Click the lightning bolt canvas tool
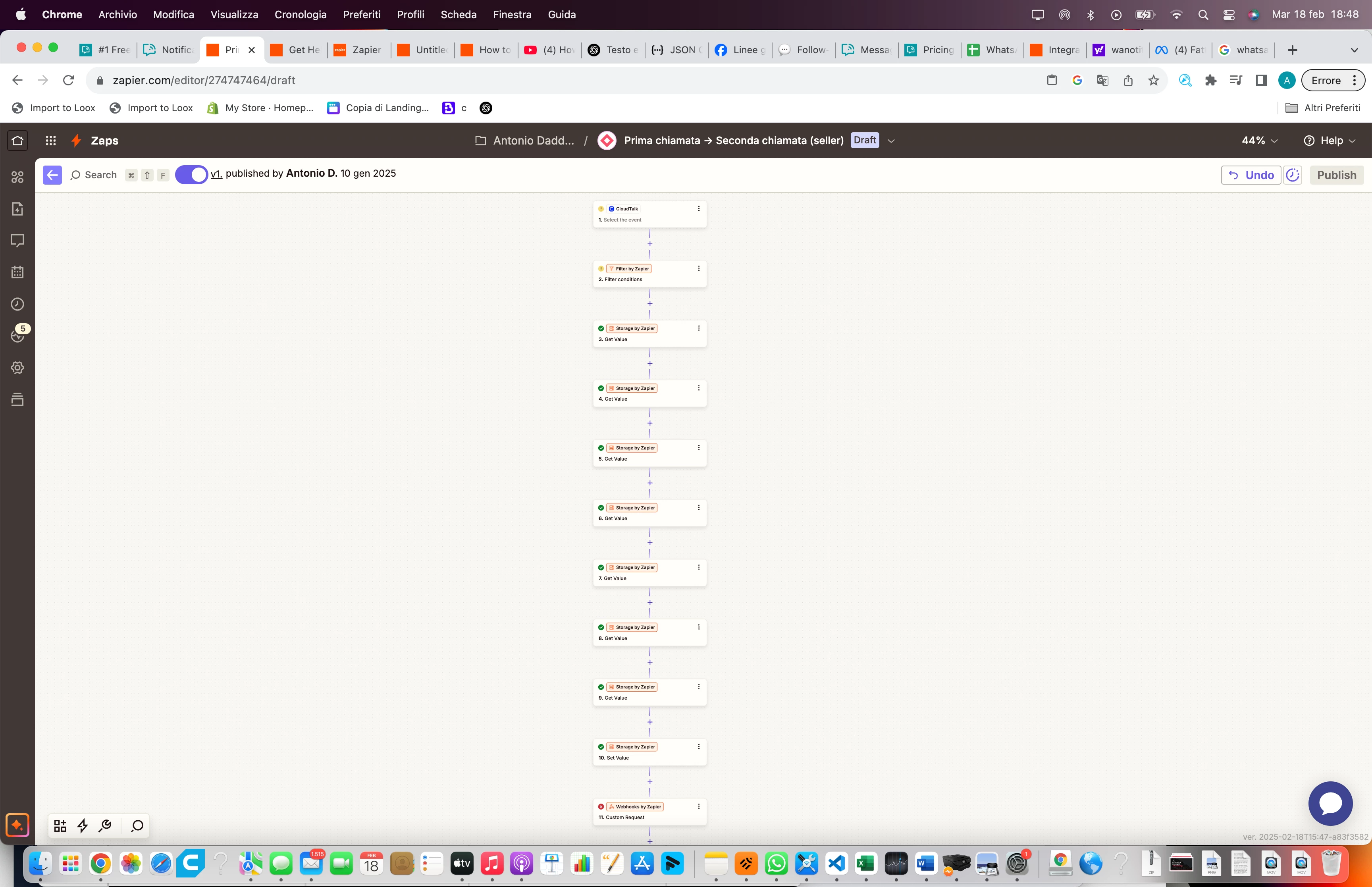The image size is (1372, 887). [x=82, y=826]
